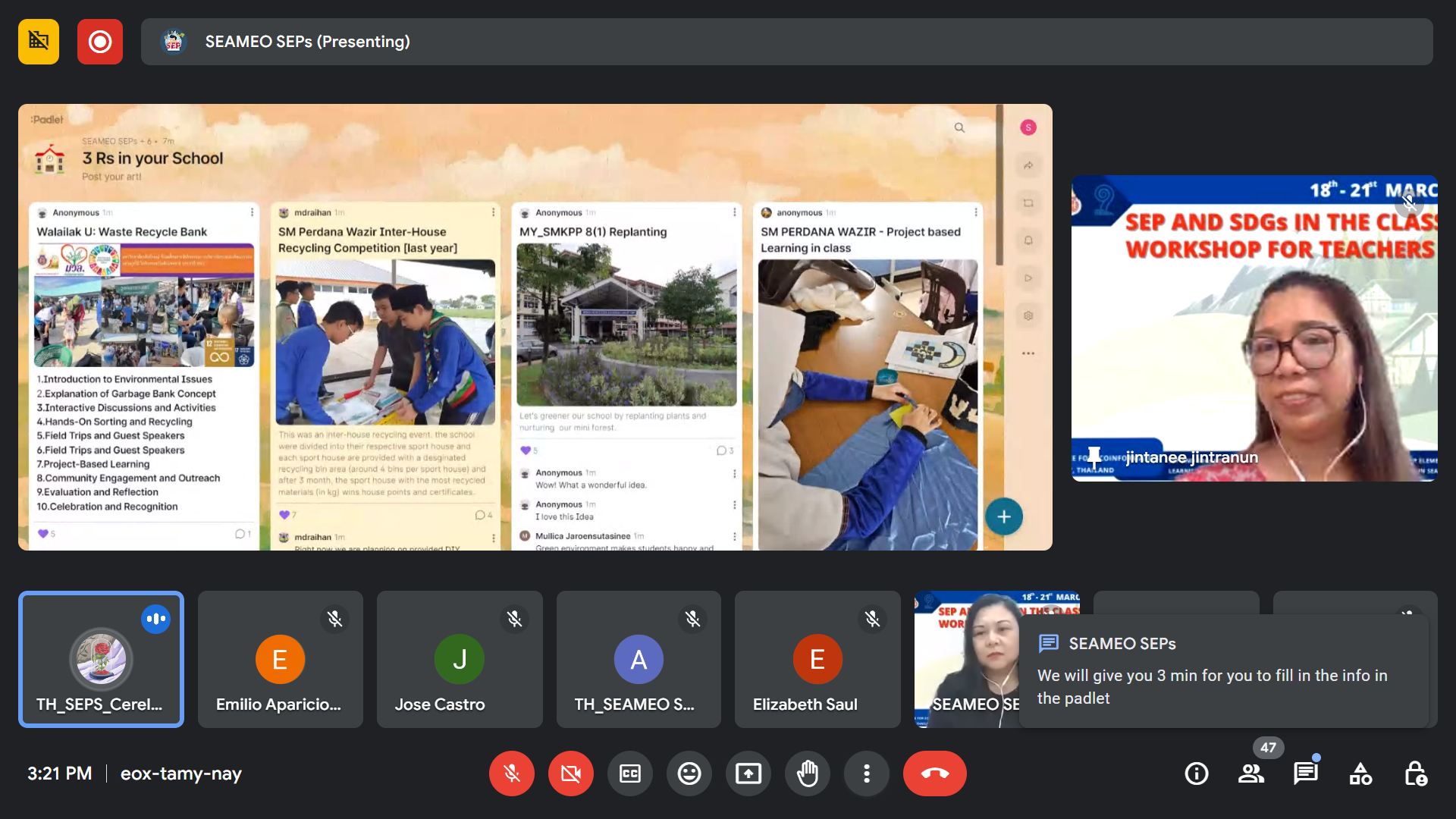Unmute the microphone in the bottom call bar
This screenshot has height=819, width=1456.
pyautogui.click(x=512, y=773)
